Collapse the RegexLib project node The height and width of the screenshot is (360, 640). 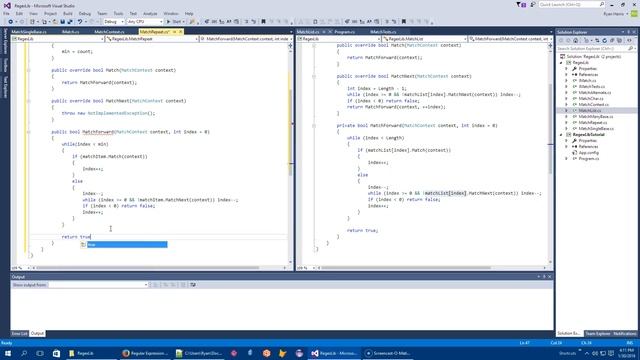point(561,63)
